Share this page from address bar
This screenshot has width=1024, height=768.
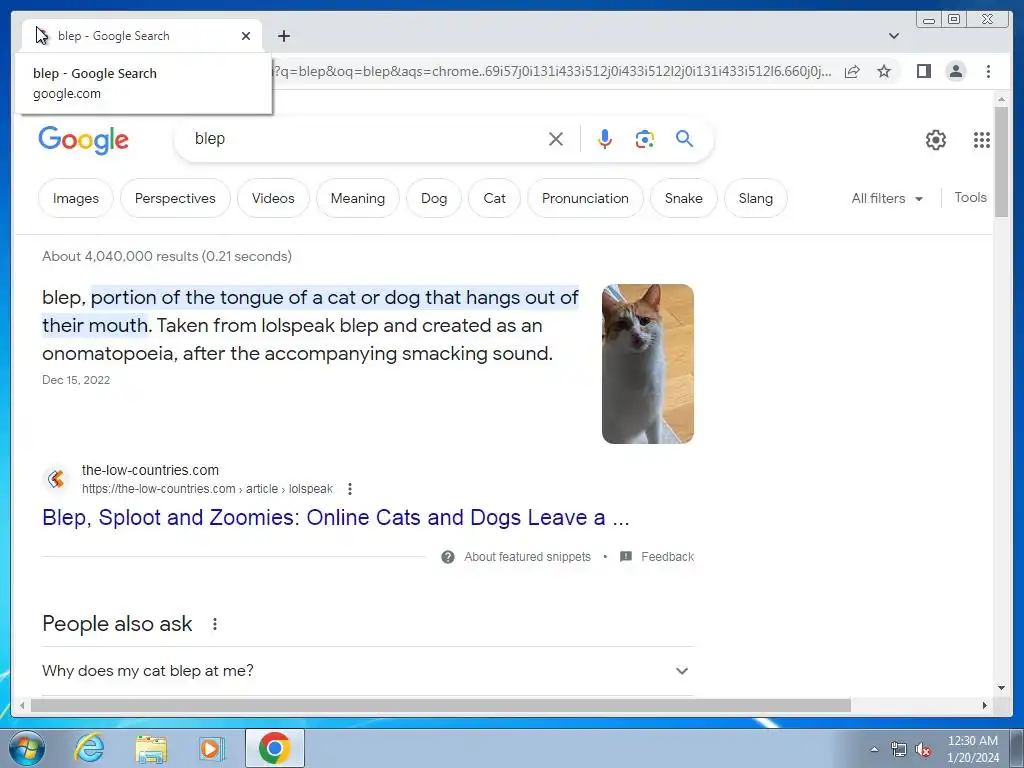click(852, 71)
